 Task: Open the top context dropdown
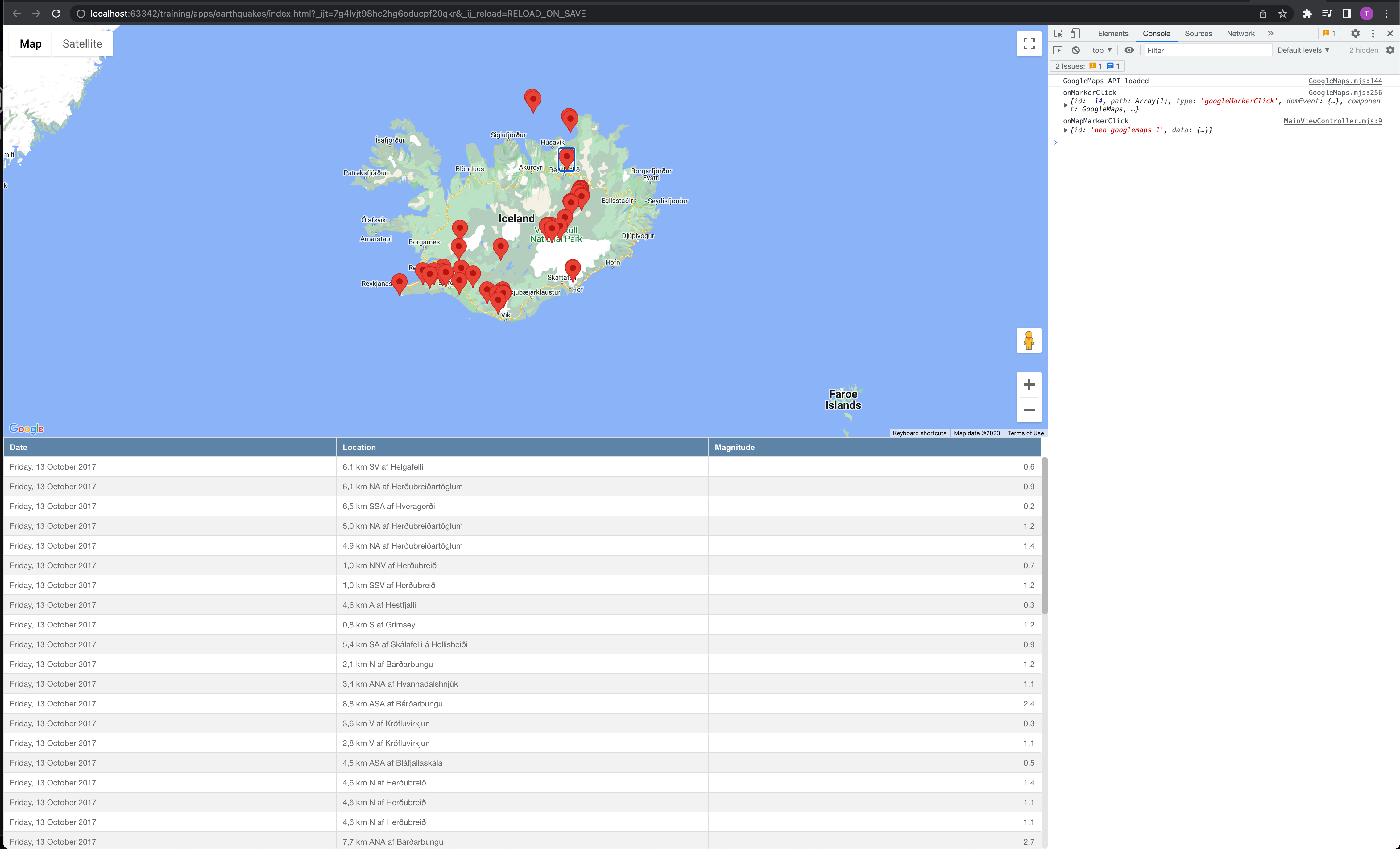pos(1102,50)
